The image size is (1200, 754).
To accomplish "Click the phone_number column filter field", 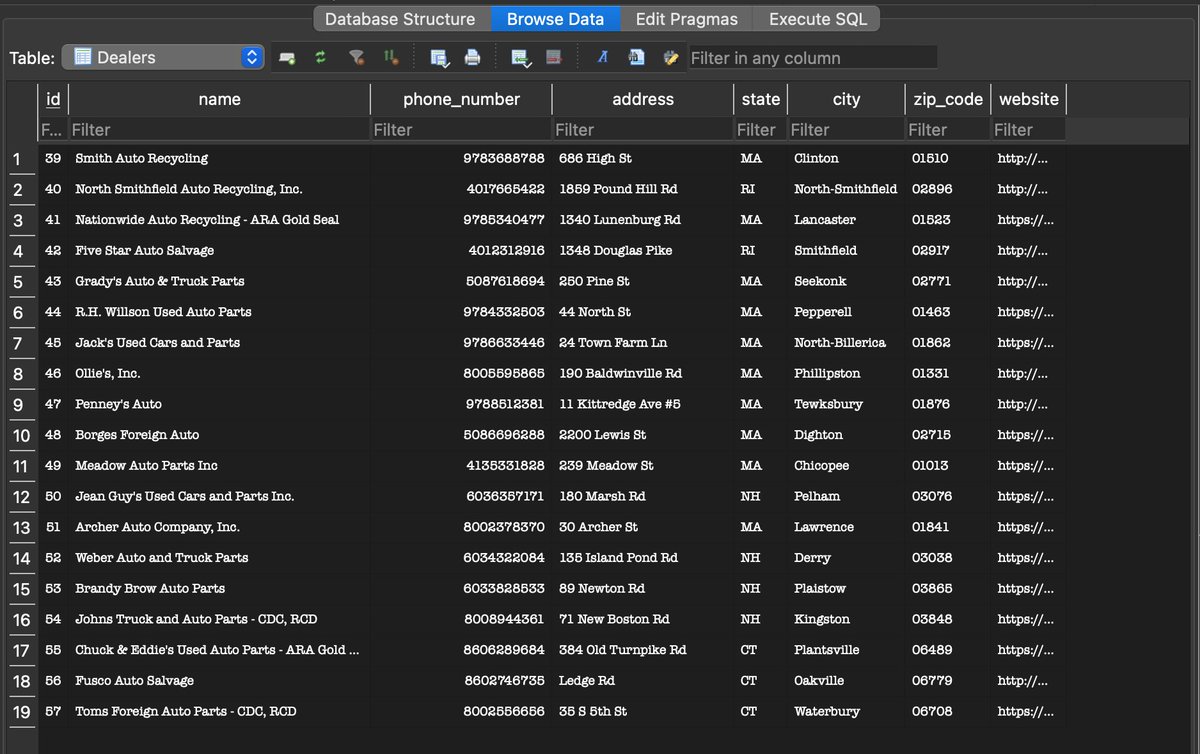I will [461, 129].
